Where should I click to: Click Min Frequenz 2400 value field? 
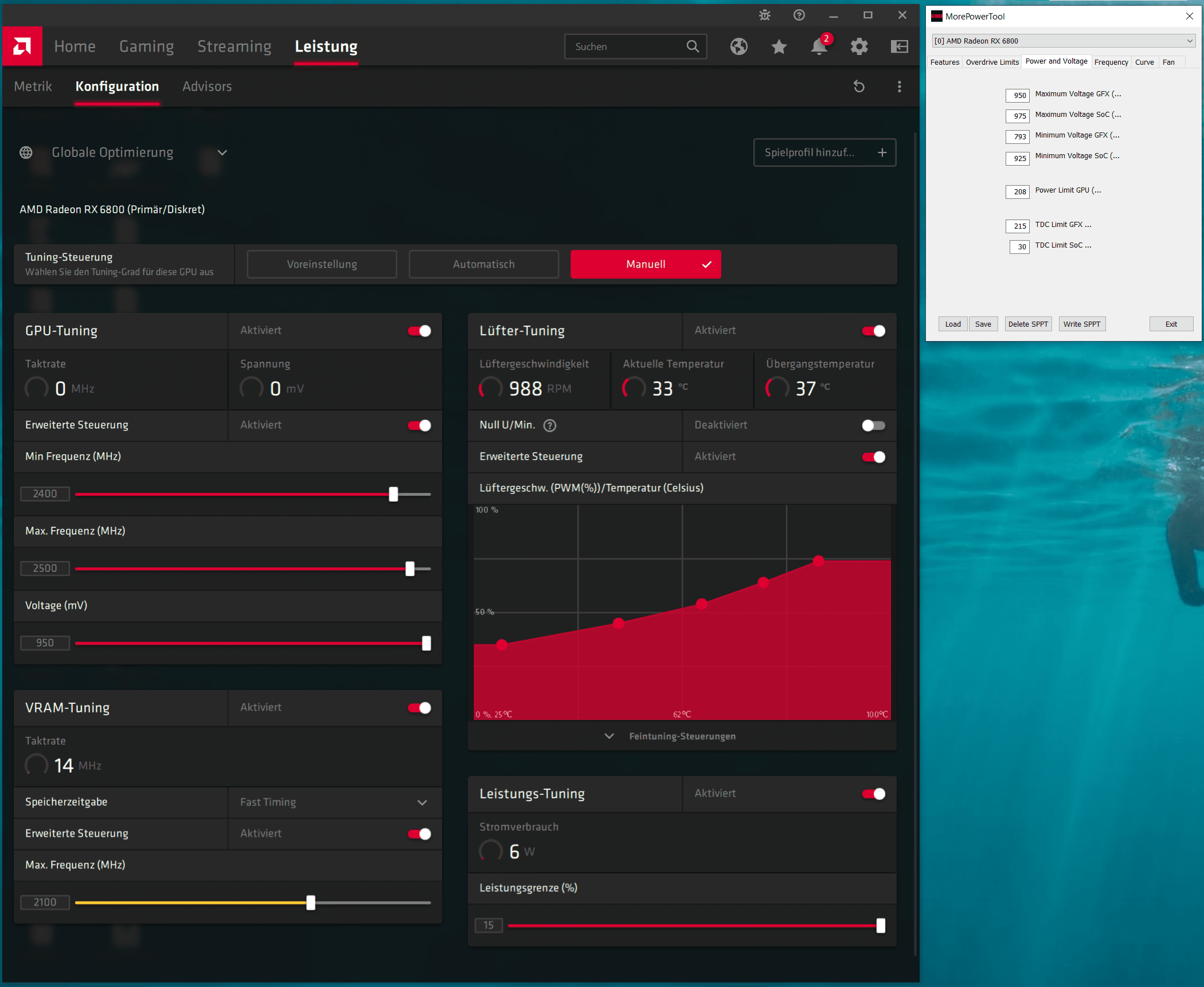45,494
